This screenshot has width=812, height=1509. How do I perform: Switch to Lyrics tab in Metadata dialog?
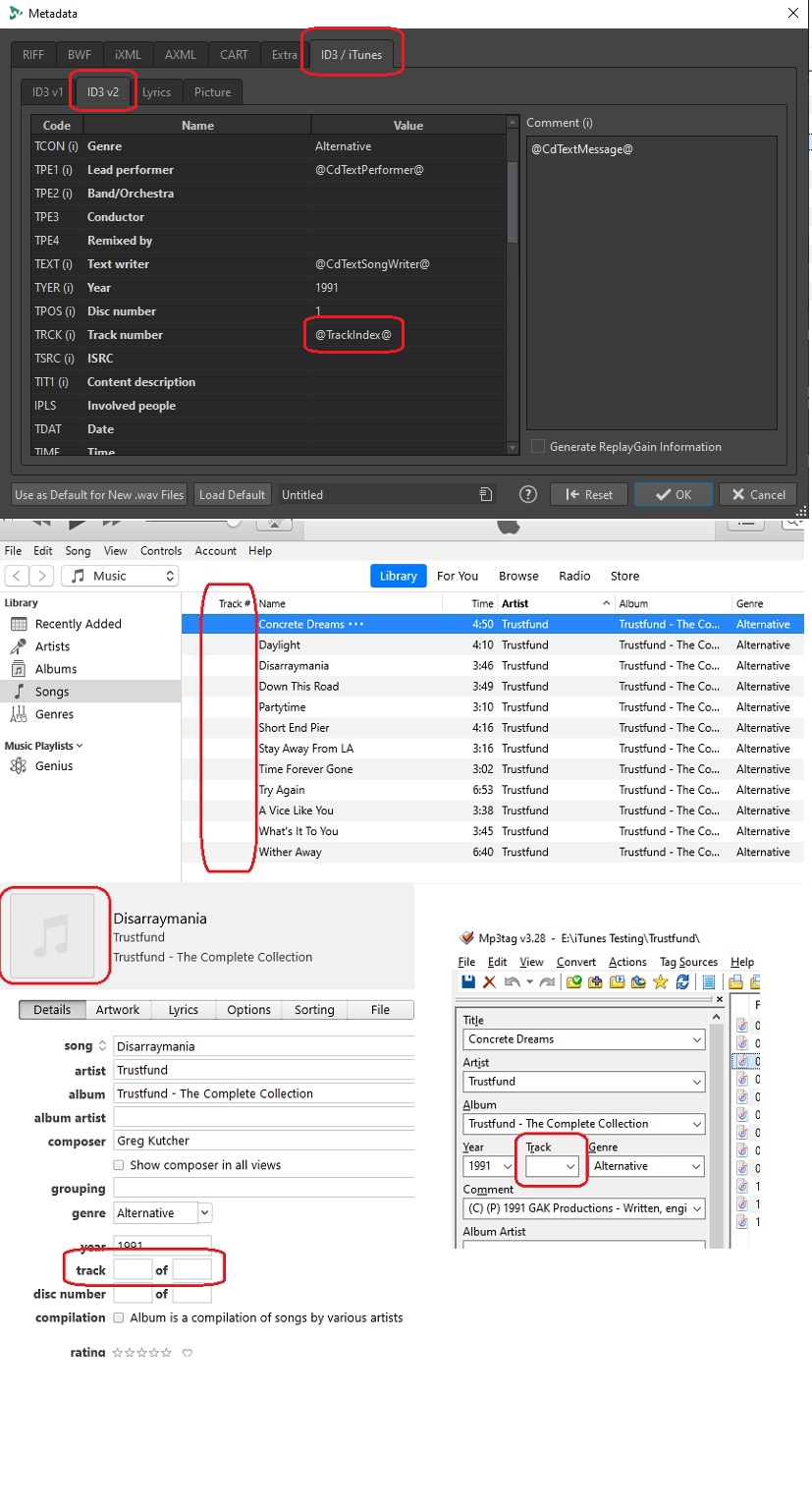(156, 92)
